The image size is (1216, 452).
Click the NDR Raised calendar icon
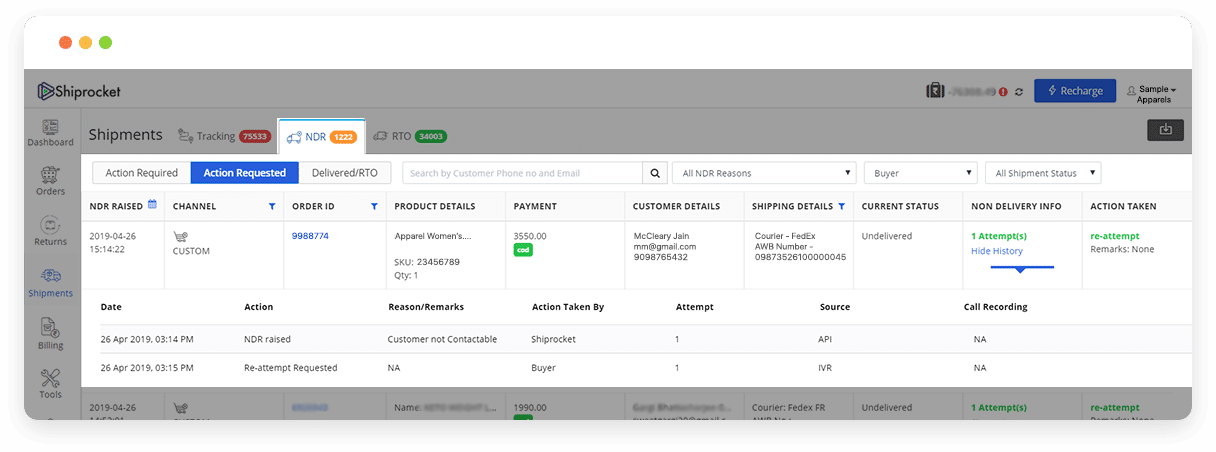point(153,205)
